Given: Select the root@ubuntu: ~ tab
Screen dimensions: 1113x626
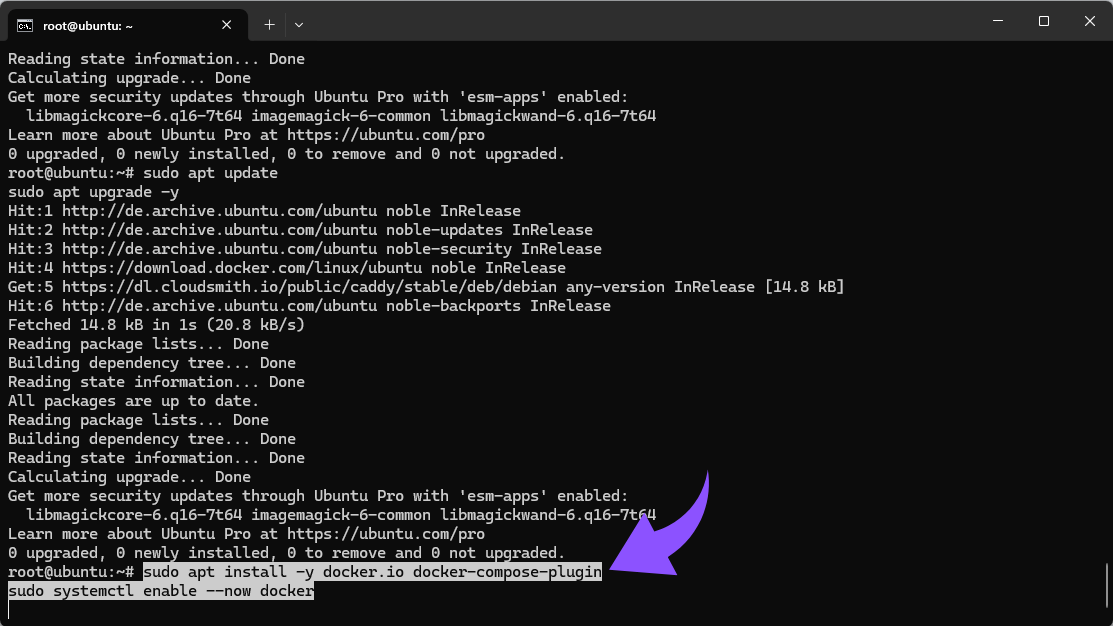Looking at the screenshot, I should (x=128, y=26).
